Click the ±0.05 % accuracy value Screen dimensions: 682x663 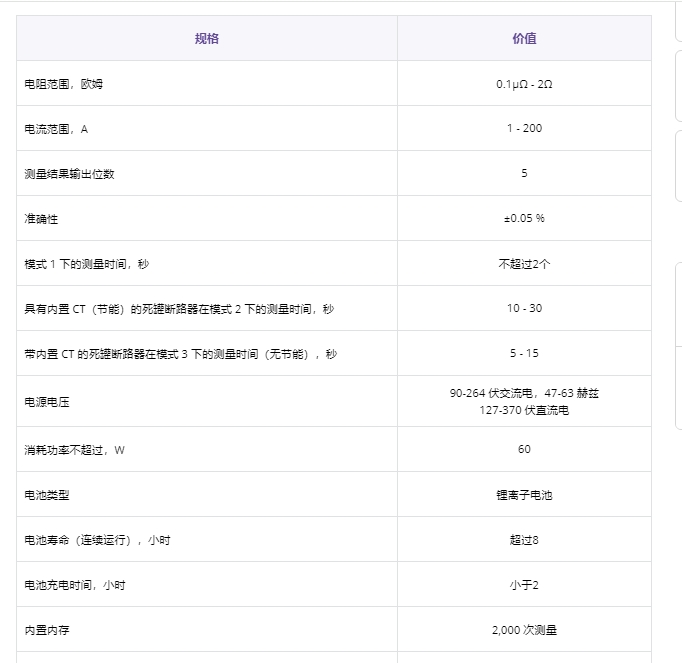524,219
